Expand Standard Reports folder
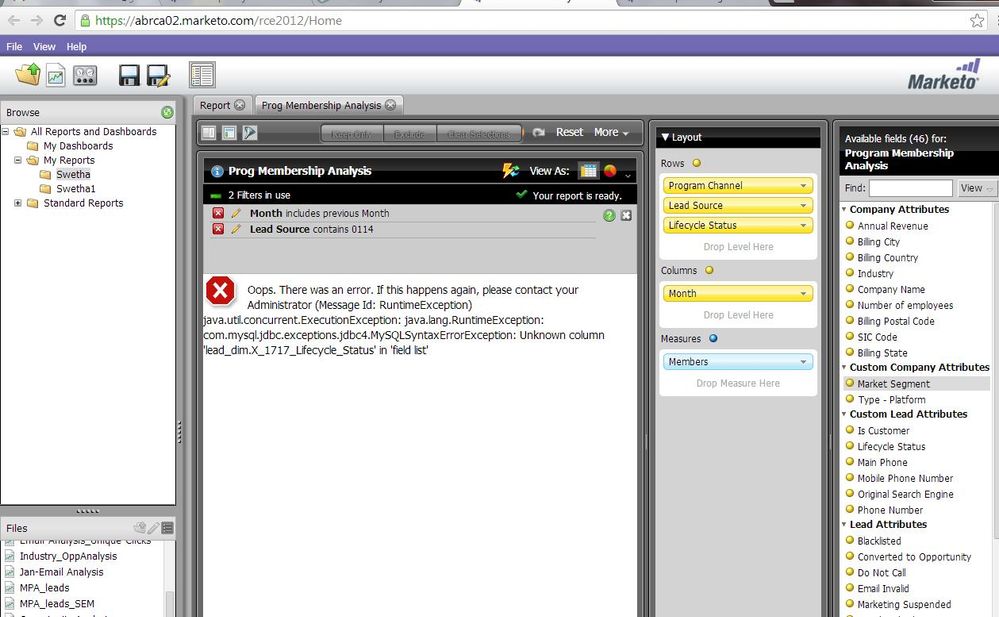999x617 pixels. [x=18, y=203]
